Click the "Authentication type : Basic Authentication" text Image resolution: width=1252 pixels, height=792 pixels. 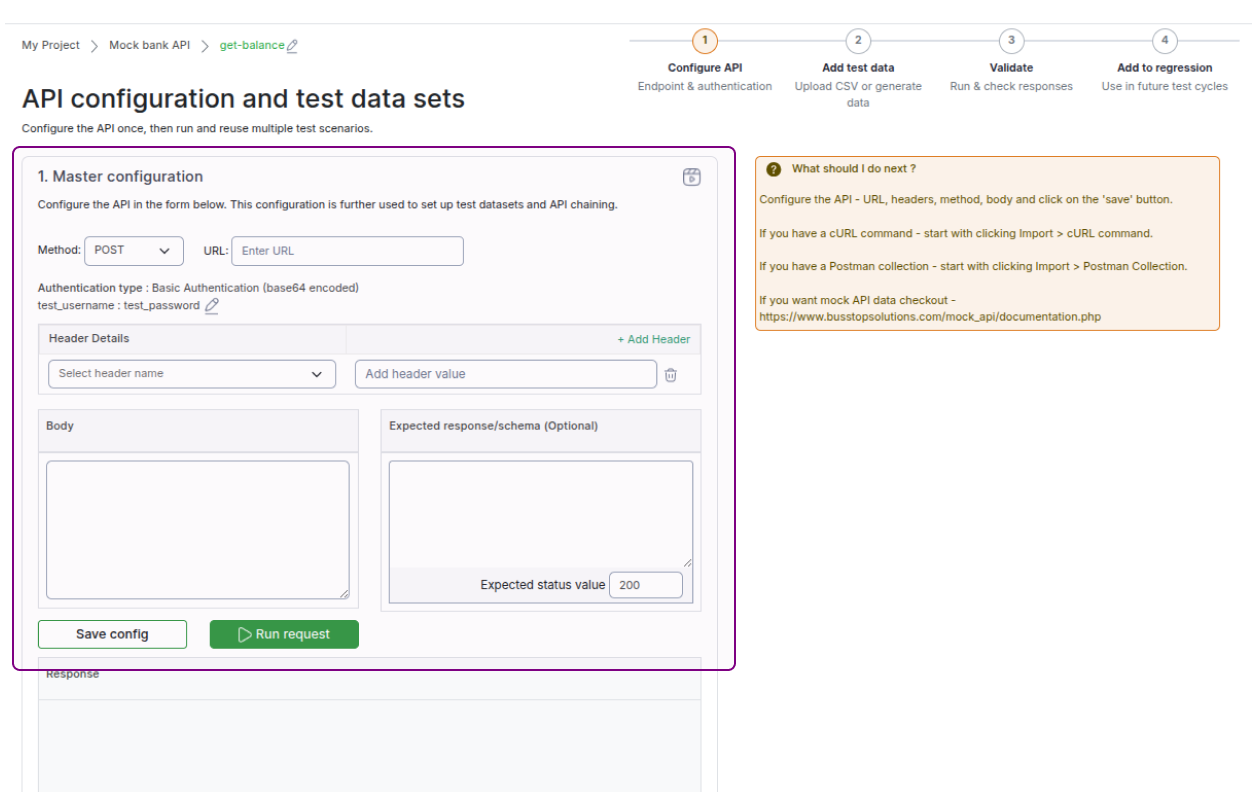pyautogui.click(x=198, y=288)
